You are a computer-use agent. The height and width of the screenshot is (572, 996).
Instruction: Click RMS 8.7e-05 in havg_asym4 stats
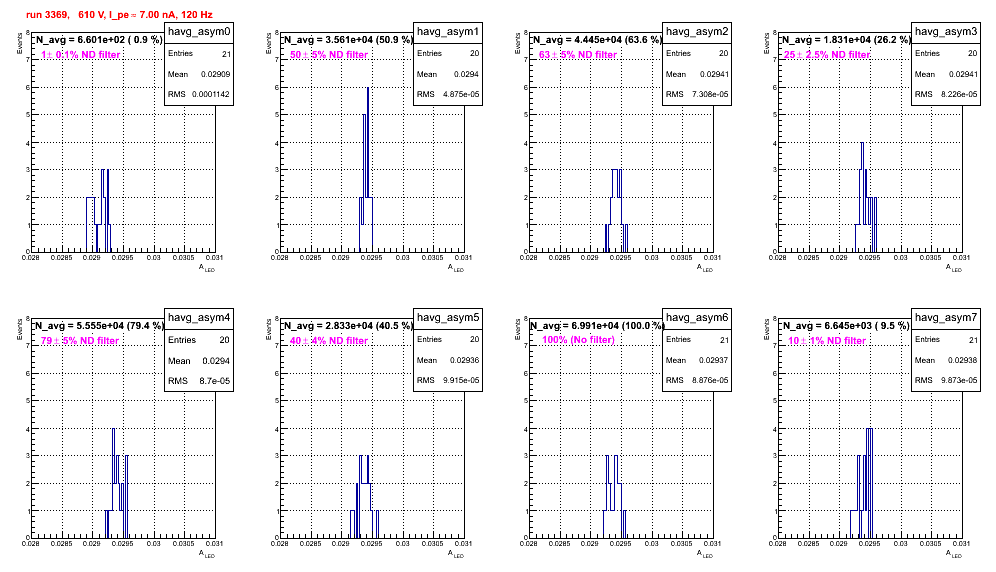tap(199, 381)
